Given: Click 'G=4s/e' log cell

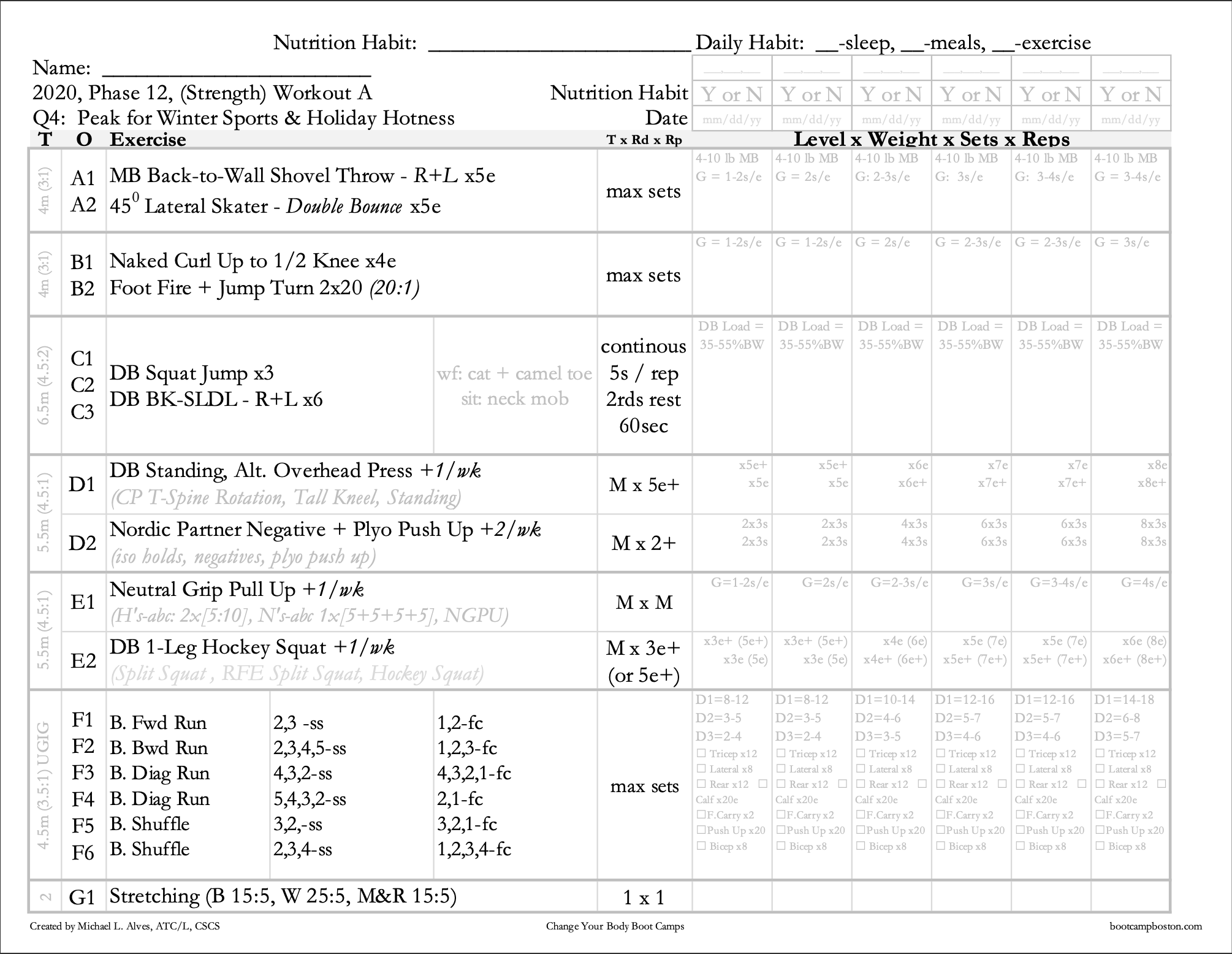Looking at the screenshot, I should pos(1144,582).
